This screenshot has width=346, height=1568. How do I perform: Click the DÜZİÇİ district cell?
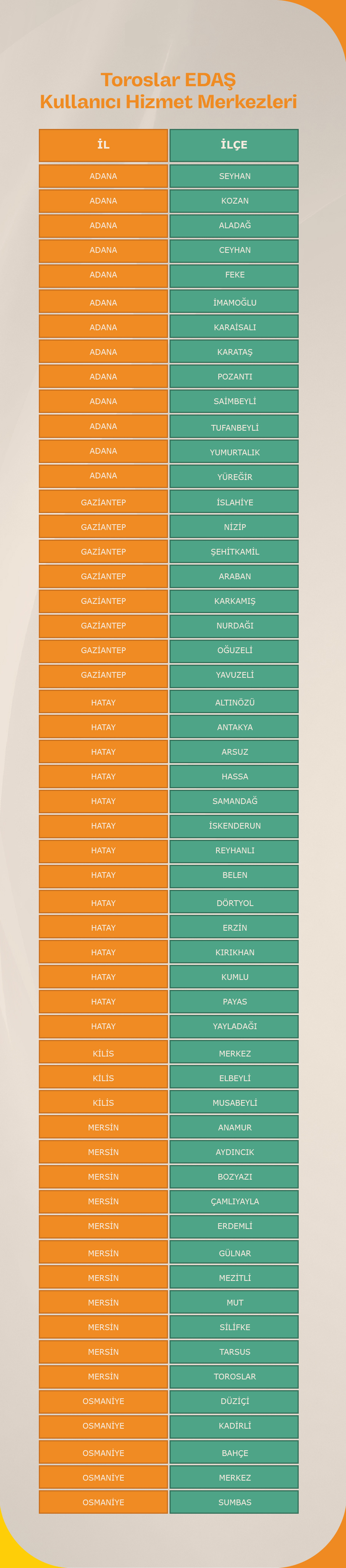coord(234,1401)
